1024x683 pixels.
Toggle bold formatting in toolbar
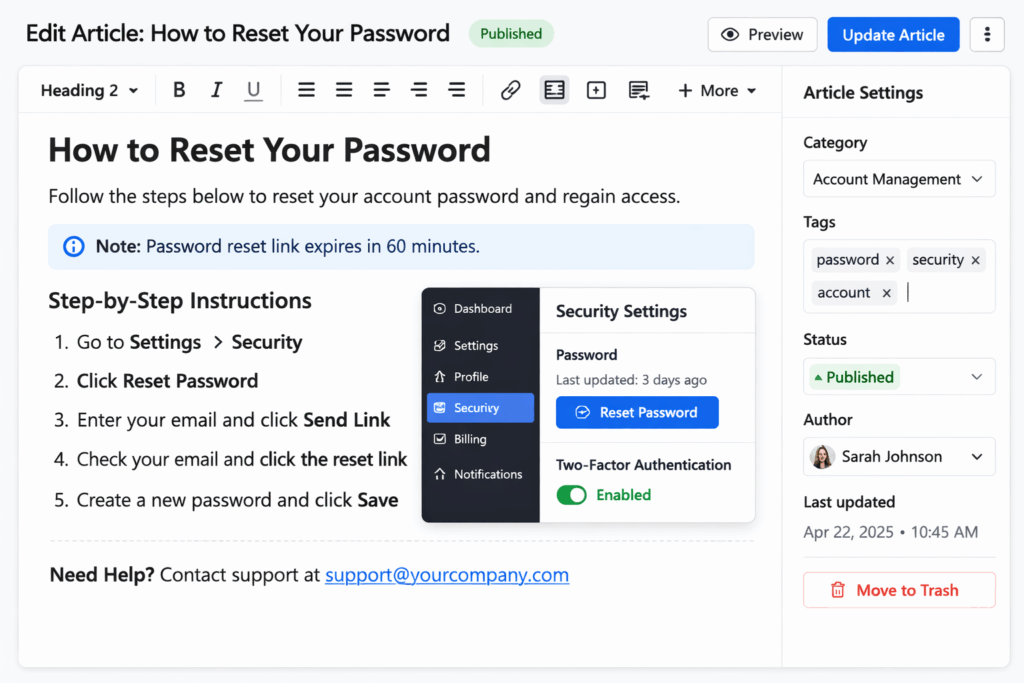(179, 90)
